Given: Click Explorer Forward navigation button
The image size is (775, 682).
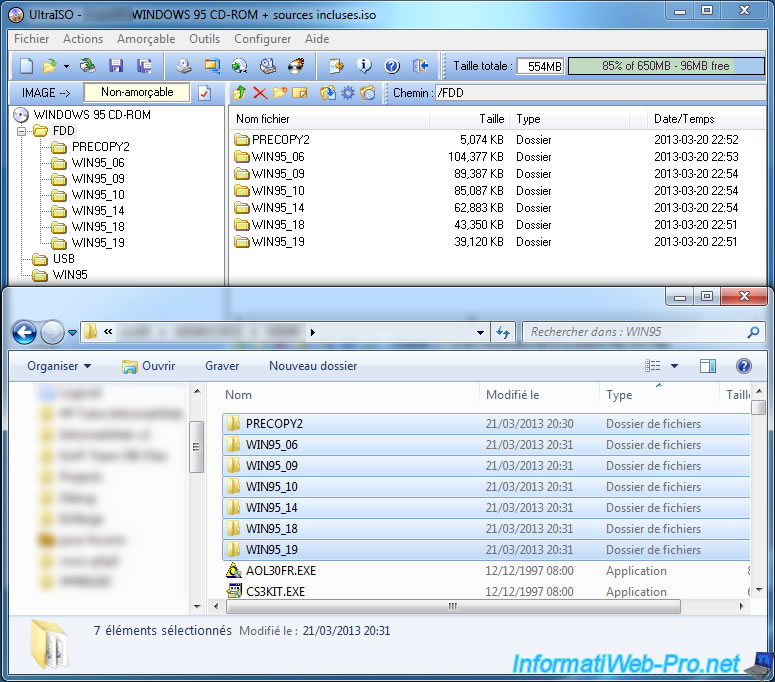Looking at the screenshot, I should pyautogui.click(x=52, y=332).
